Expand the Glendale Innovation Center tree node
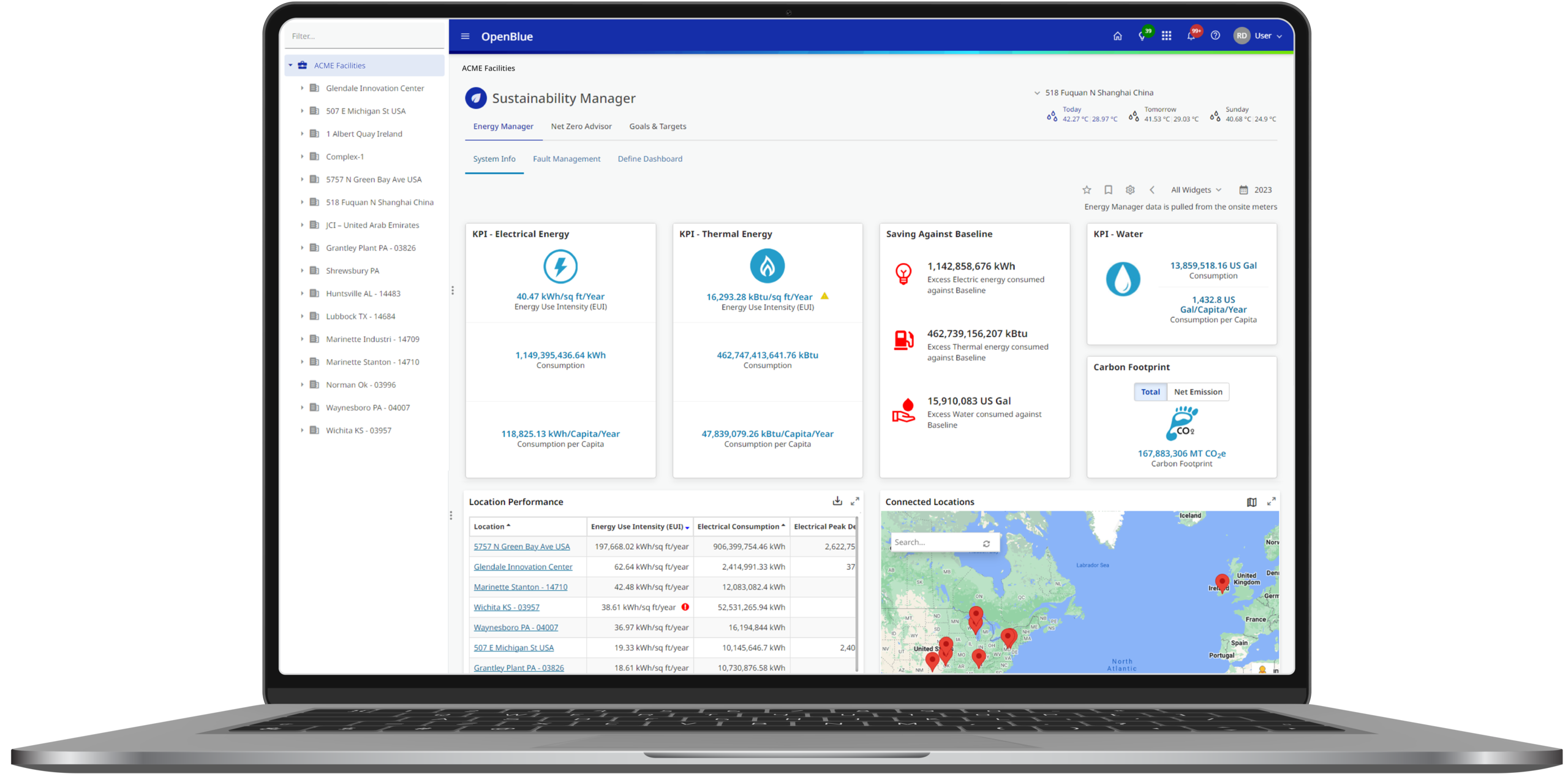This screenshot has height=782, width=1568. tap(302, 88)
